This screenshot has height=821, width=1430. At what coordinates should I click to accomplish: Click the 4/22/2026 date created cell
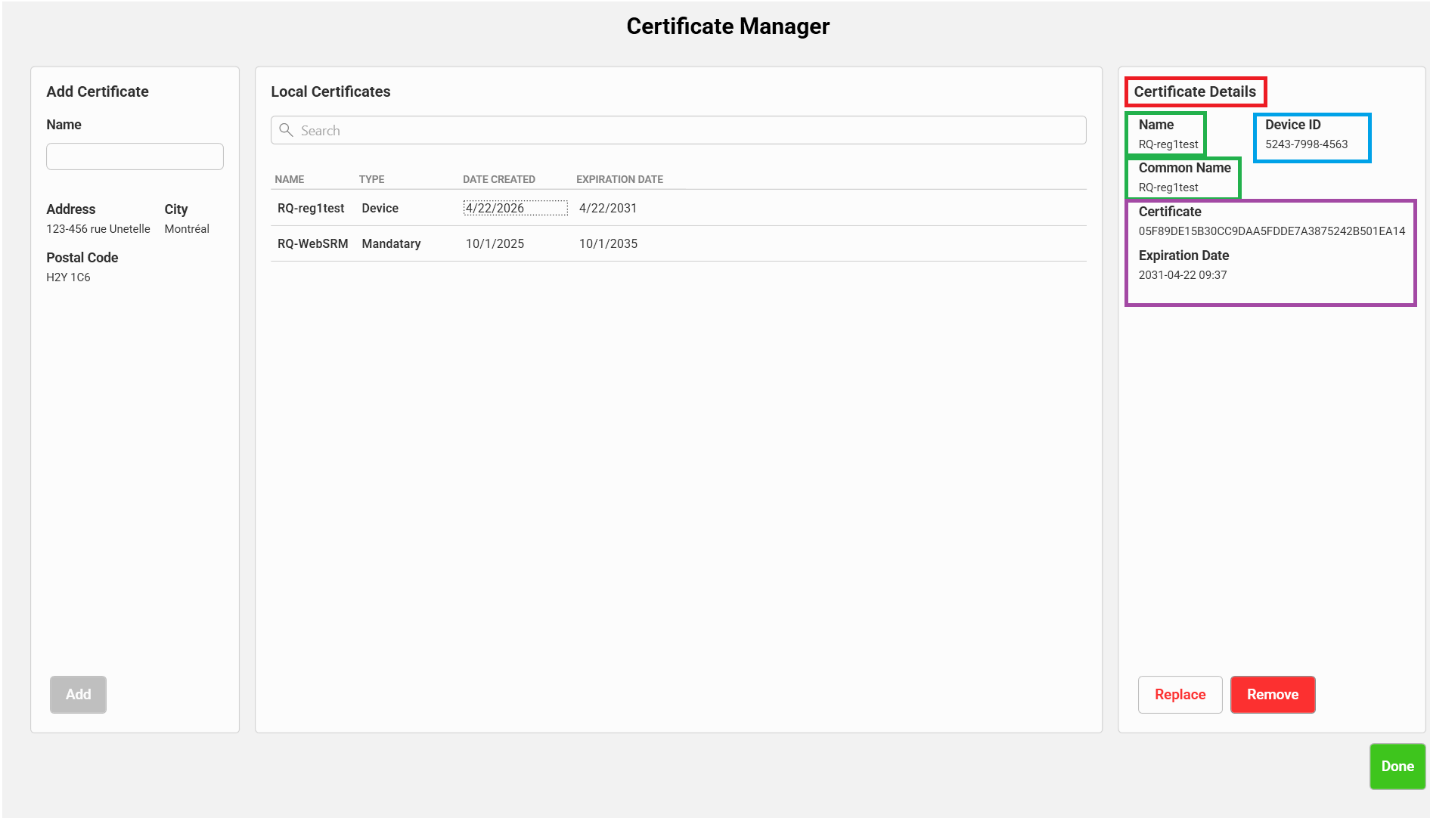coord(515,208)
